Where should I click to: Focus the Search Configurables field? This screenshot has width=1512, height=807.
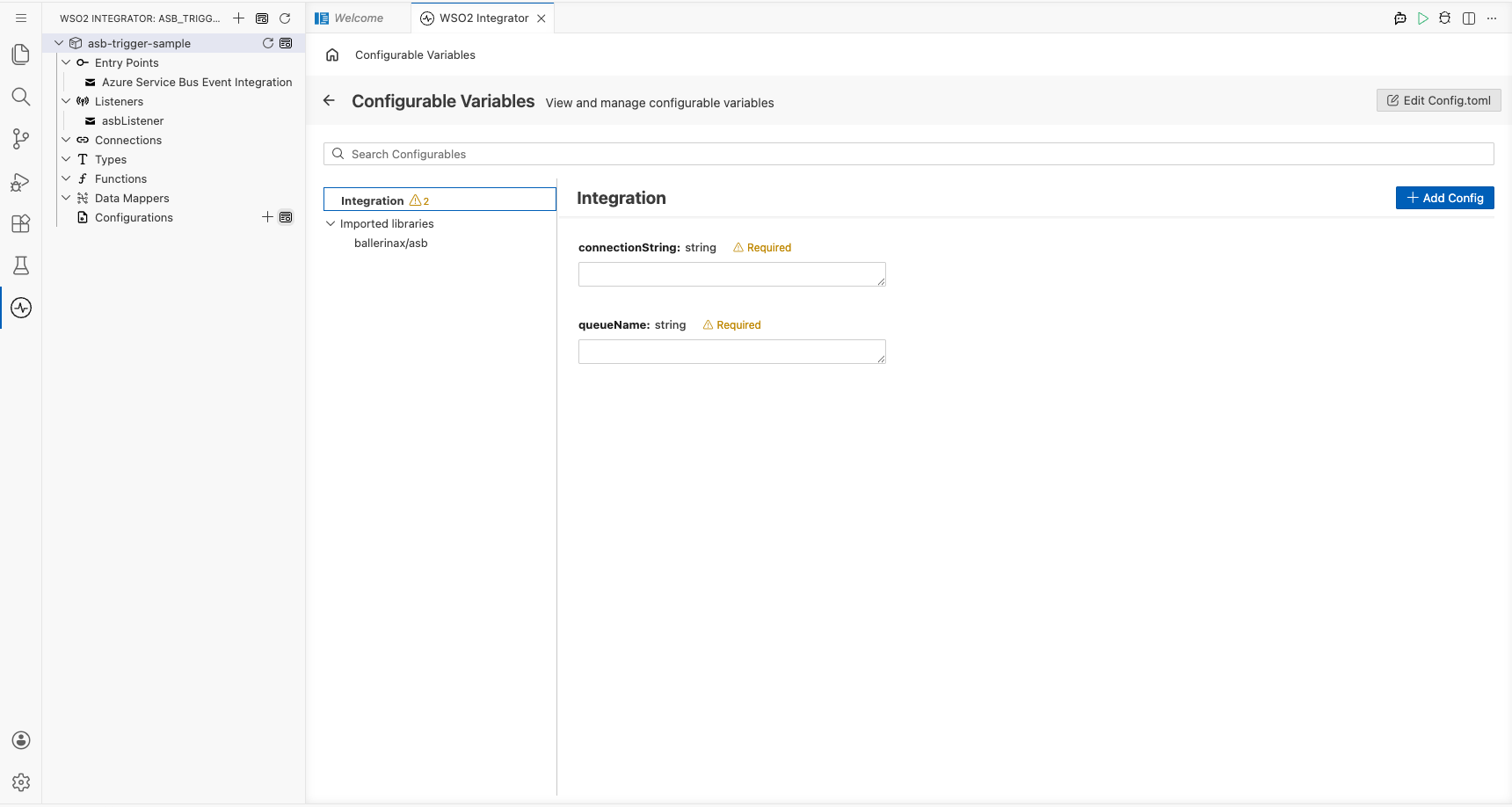click(908, 154)
